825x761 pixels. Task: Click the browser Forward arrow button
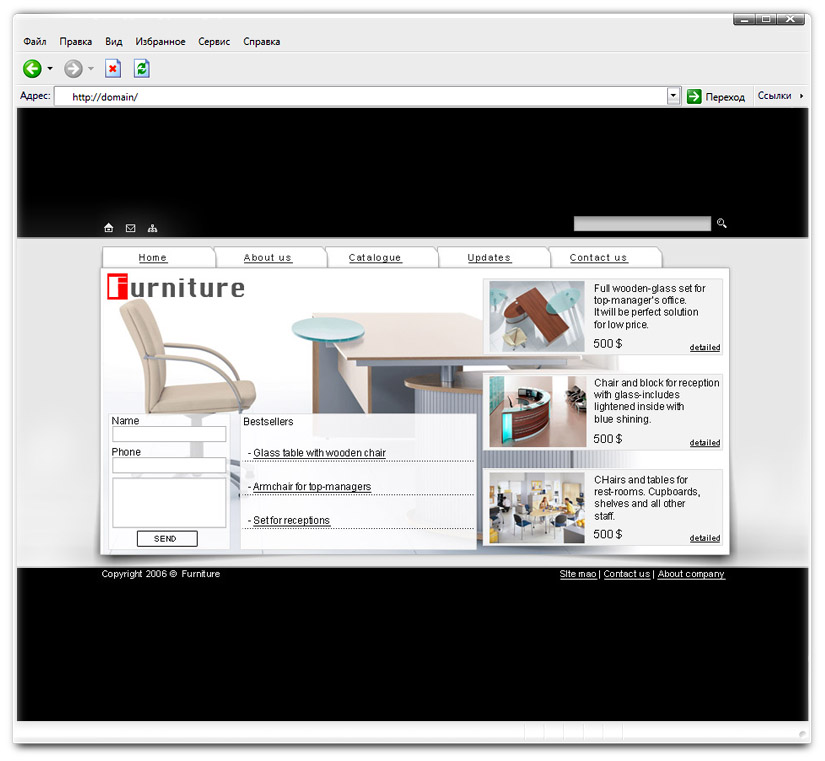point(73,69)
